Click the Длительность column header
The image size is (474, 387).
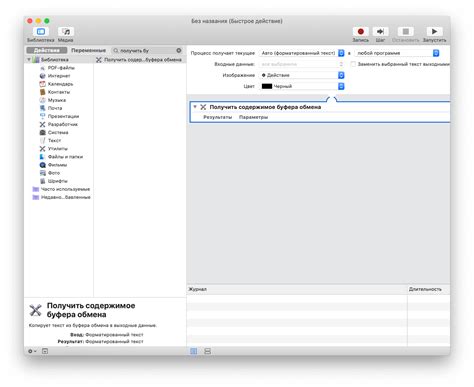[428, 289]
